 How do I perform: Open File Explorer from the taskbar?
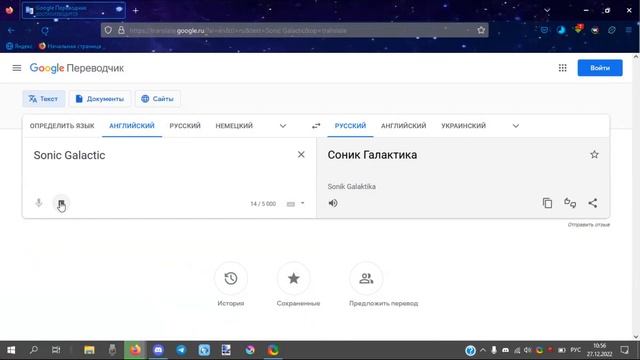pos(89,350)
